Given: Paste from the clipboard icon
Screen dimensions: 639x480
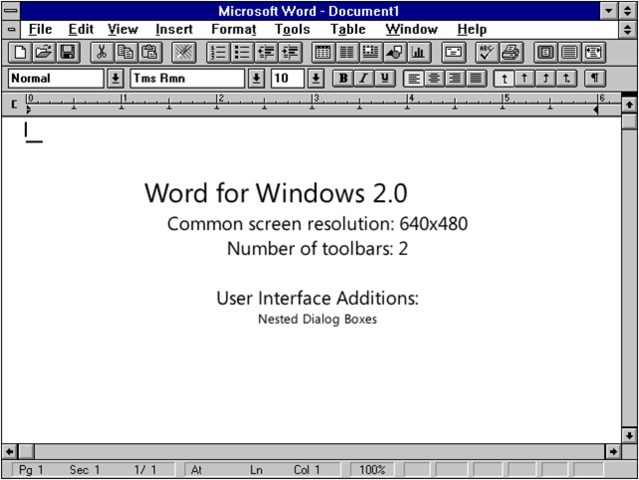Looking at the screenshot, I should [150, 53].
